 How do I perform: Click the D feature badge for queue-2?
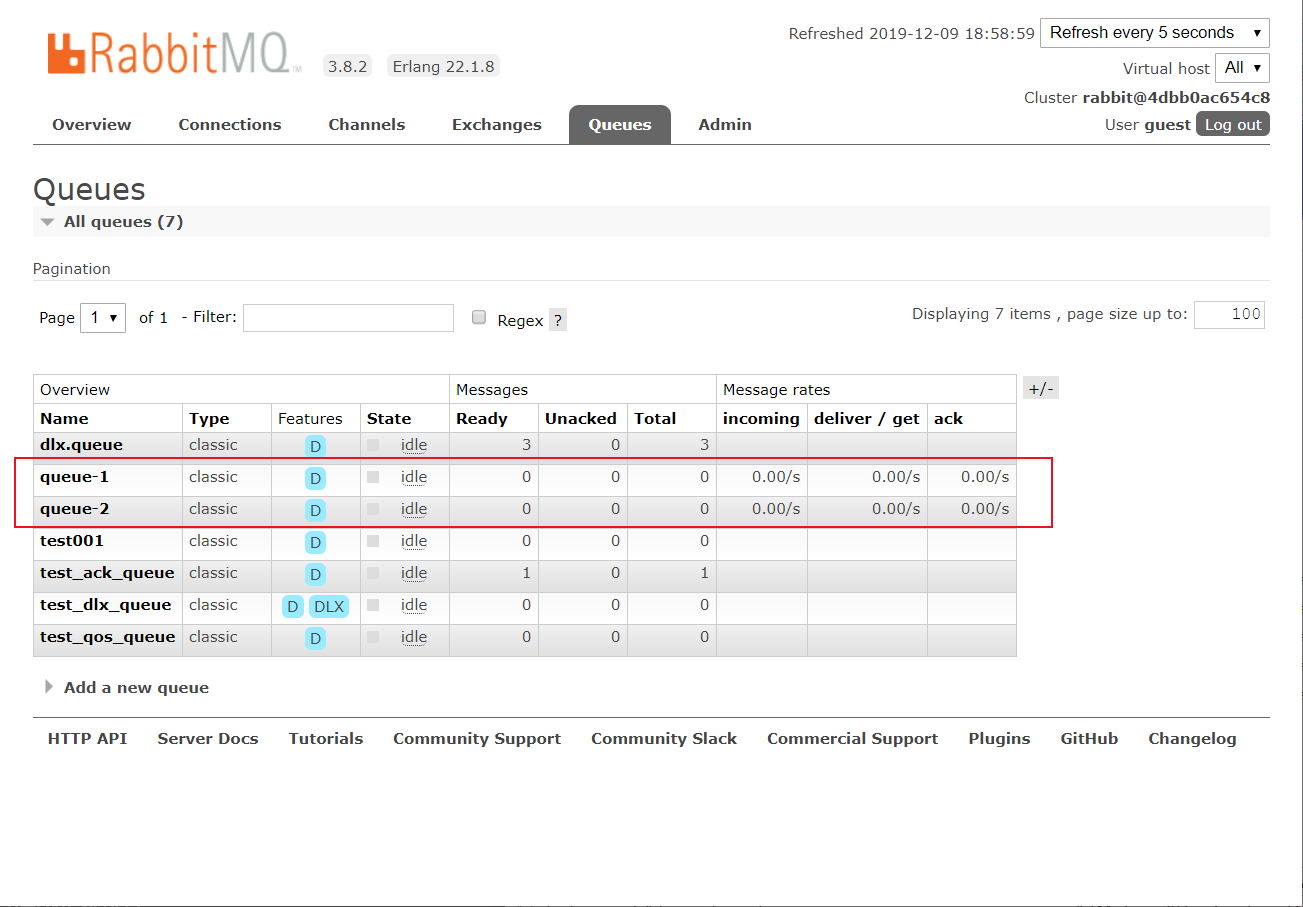(315, 510)
